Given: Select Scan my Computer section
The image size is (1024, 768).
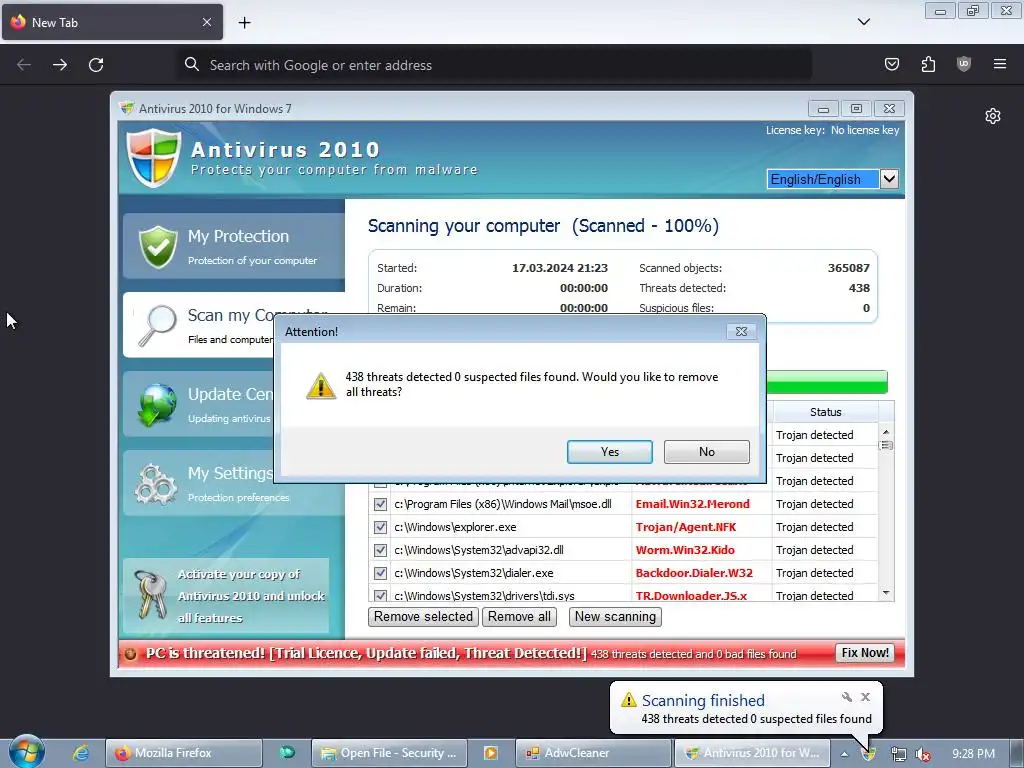Looking at the screenshot, I should click(199, 325).
